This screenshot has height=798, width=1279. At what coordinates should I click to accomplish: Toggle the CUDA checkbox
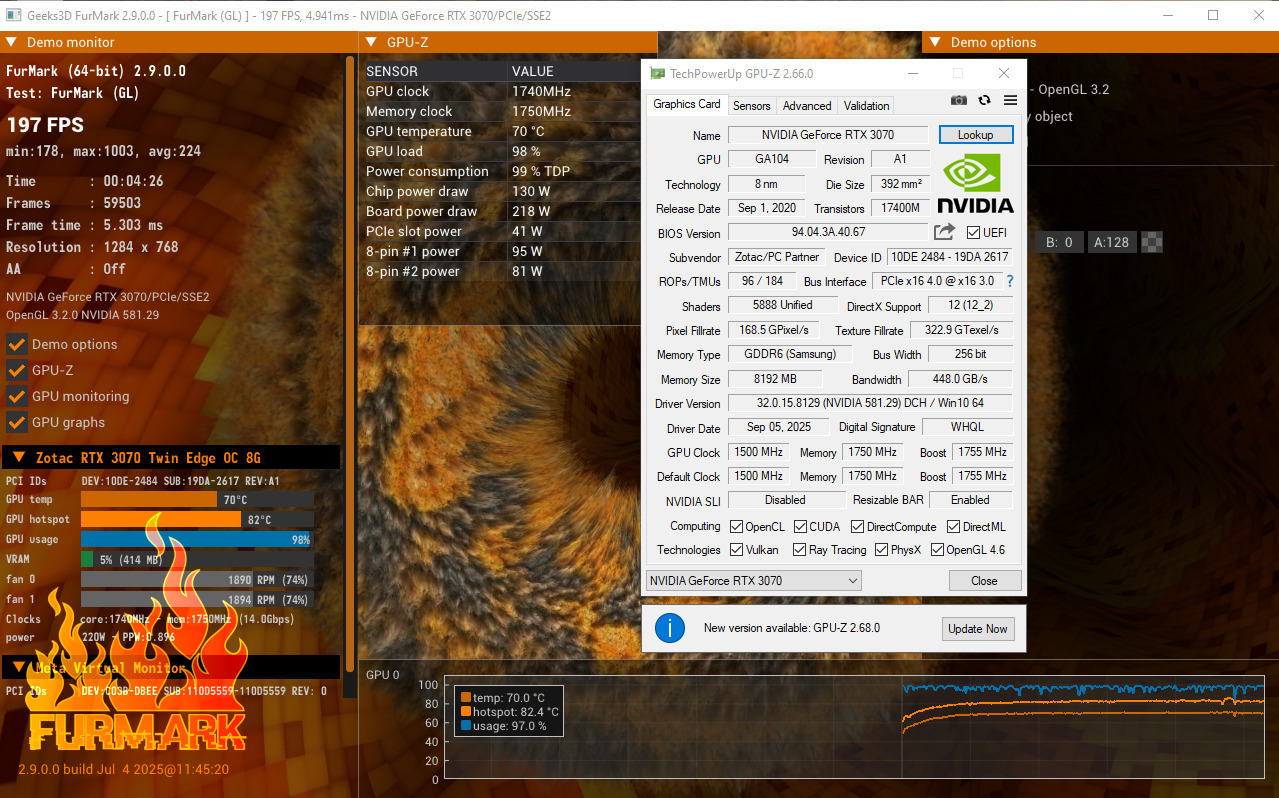click(801, 526)
